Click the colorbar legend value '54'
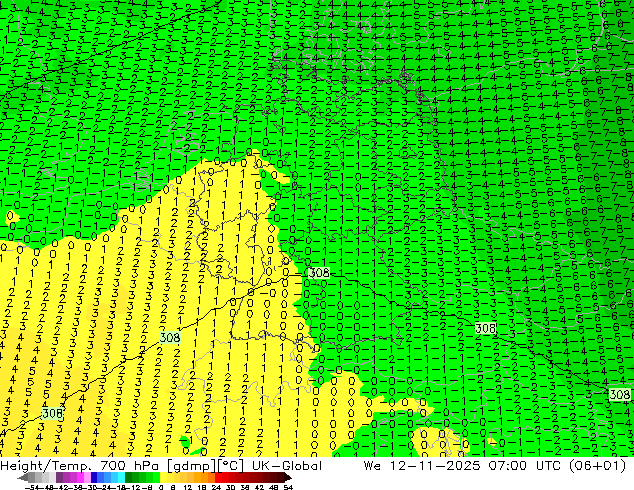Image resolution: width=634 pixels, height=490 pixels. (288, 487)
